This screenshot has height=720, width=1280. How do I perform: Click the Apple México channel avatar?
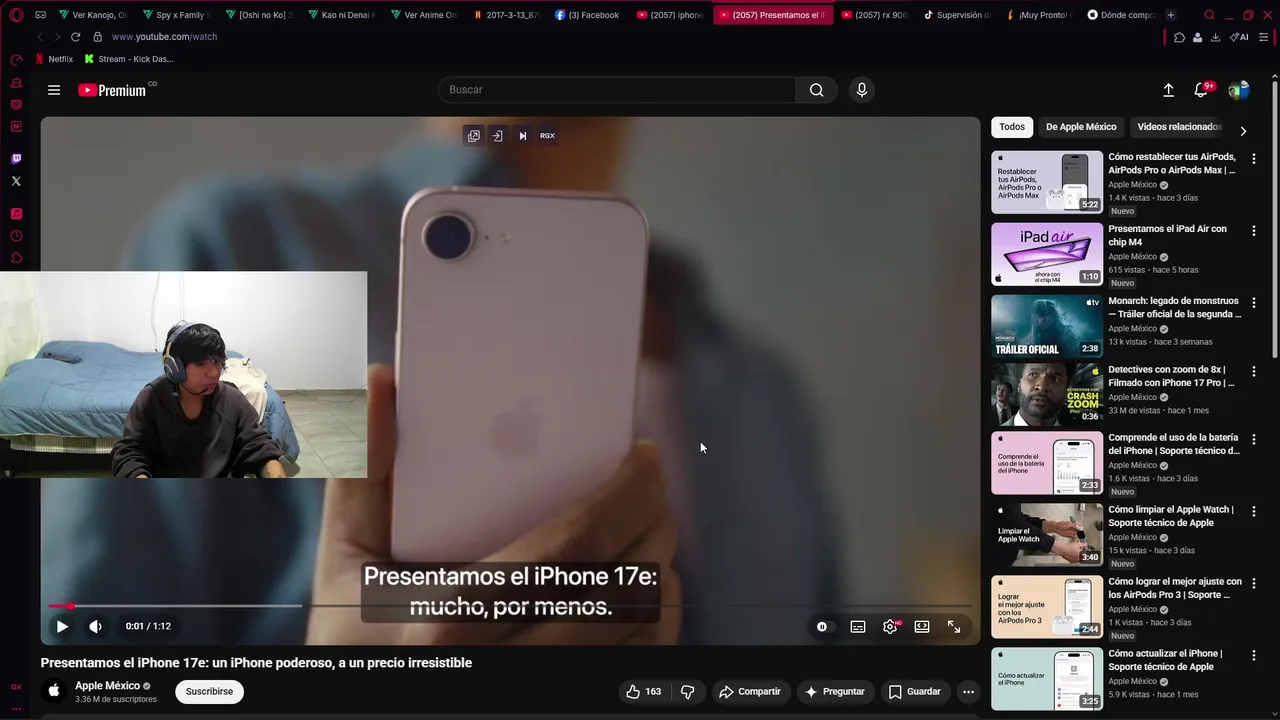54,691
